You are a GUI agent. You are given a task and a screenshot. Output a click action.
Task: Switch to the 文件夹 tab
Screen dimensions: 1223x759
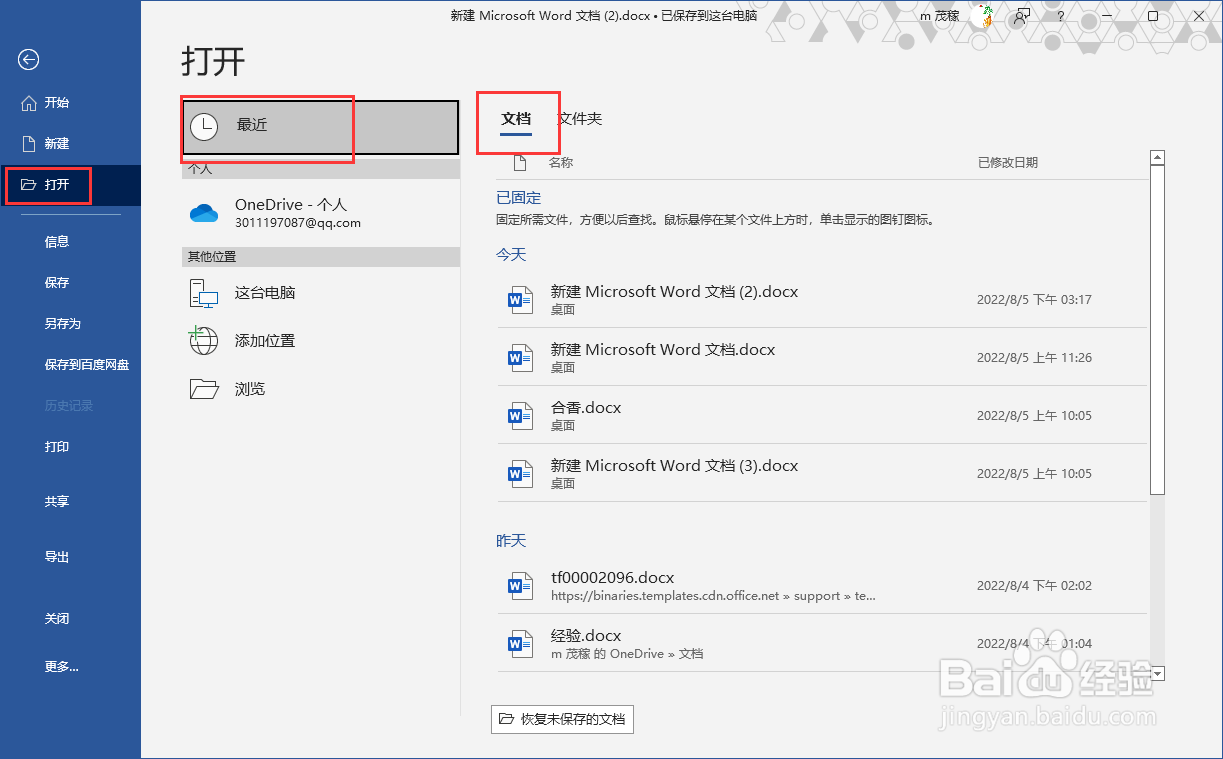click(579, 119)
